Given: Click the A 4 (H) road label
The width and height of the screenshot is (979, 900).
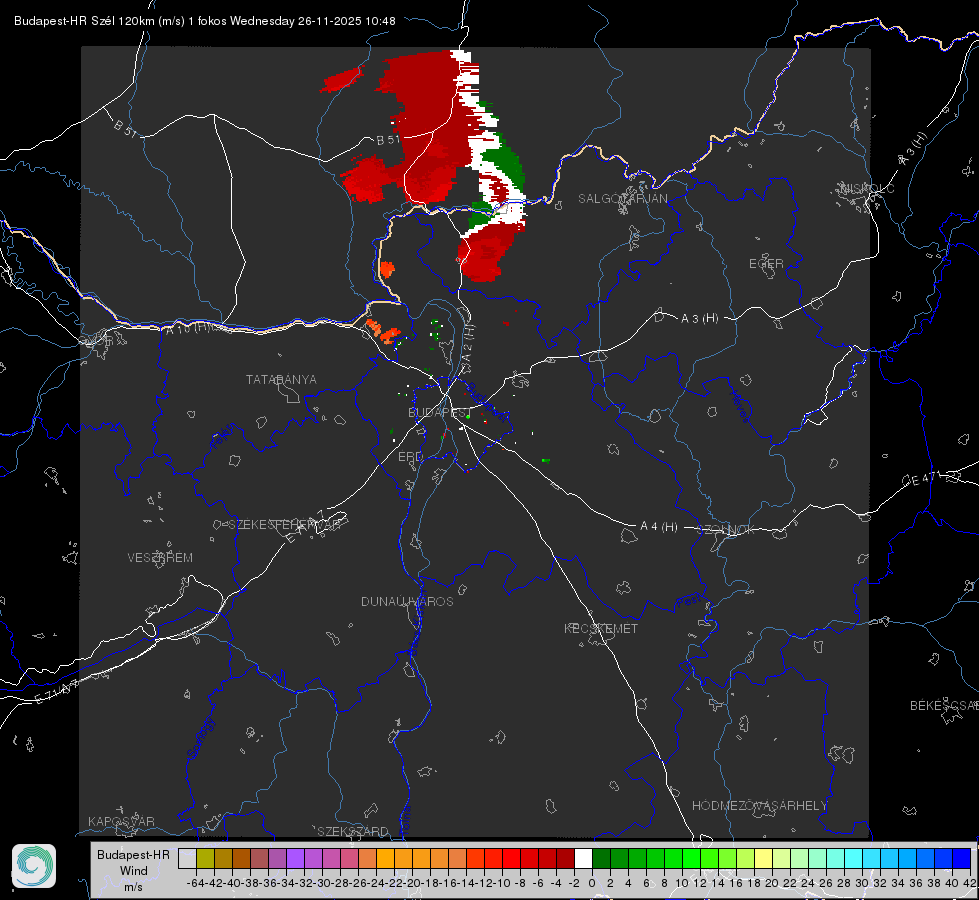Looking at the screenshot, I should tap(659, 527).
